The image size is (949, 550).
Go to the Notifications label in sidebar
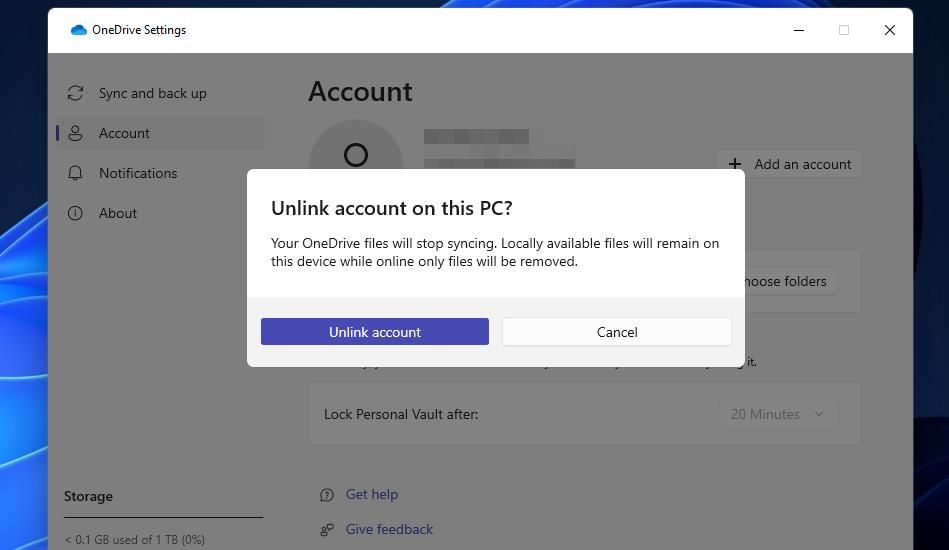coord(138,173)
